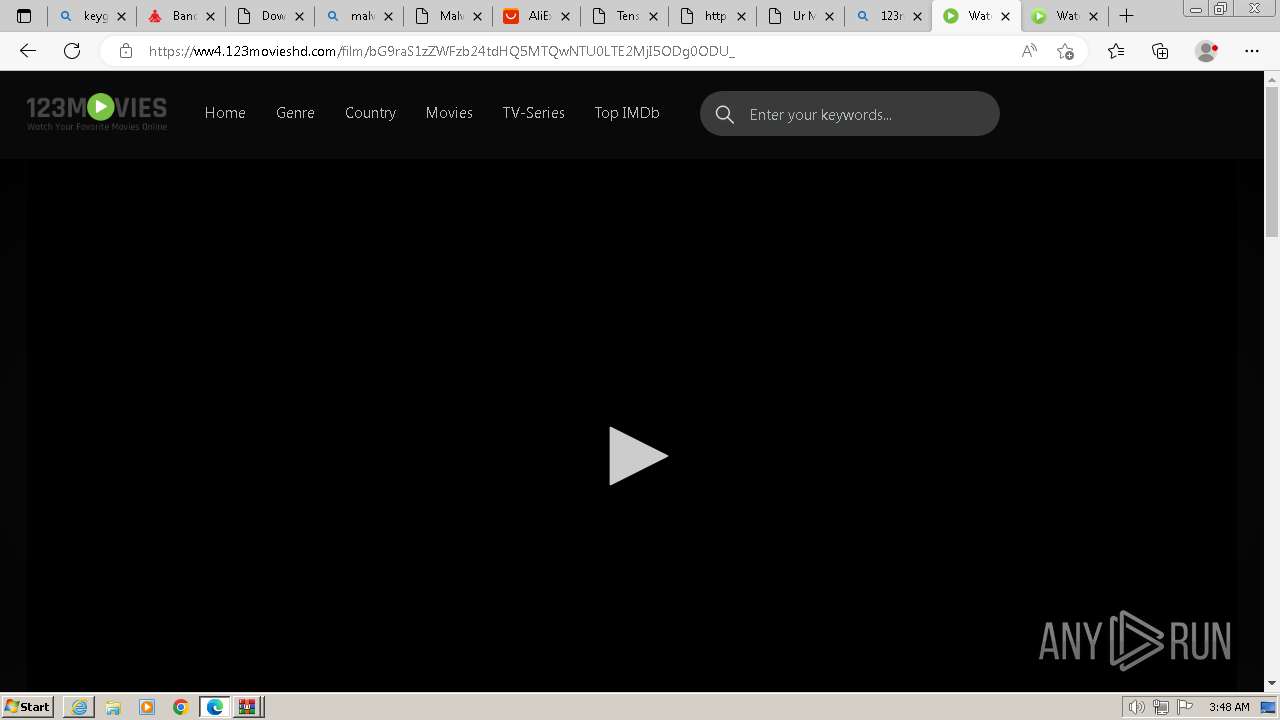Go to the Home menu item
Viewport: 1280px width, 720px height.
[225, 113]
